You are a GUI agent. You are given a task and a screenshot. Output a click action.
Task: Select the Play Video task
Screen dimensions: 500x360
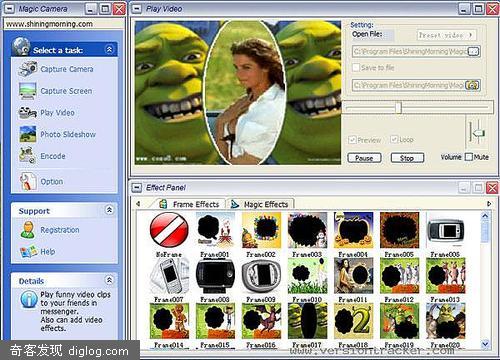pyautogui.click(x=47, y=113)
